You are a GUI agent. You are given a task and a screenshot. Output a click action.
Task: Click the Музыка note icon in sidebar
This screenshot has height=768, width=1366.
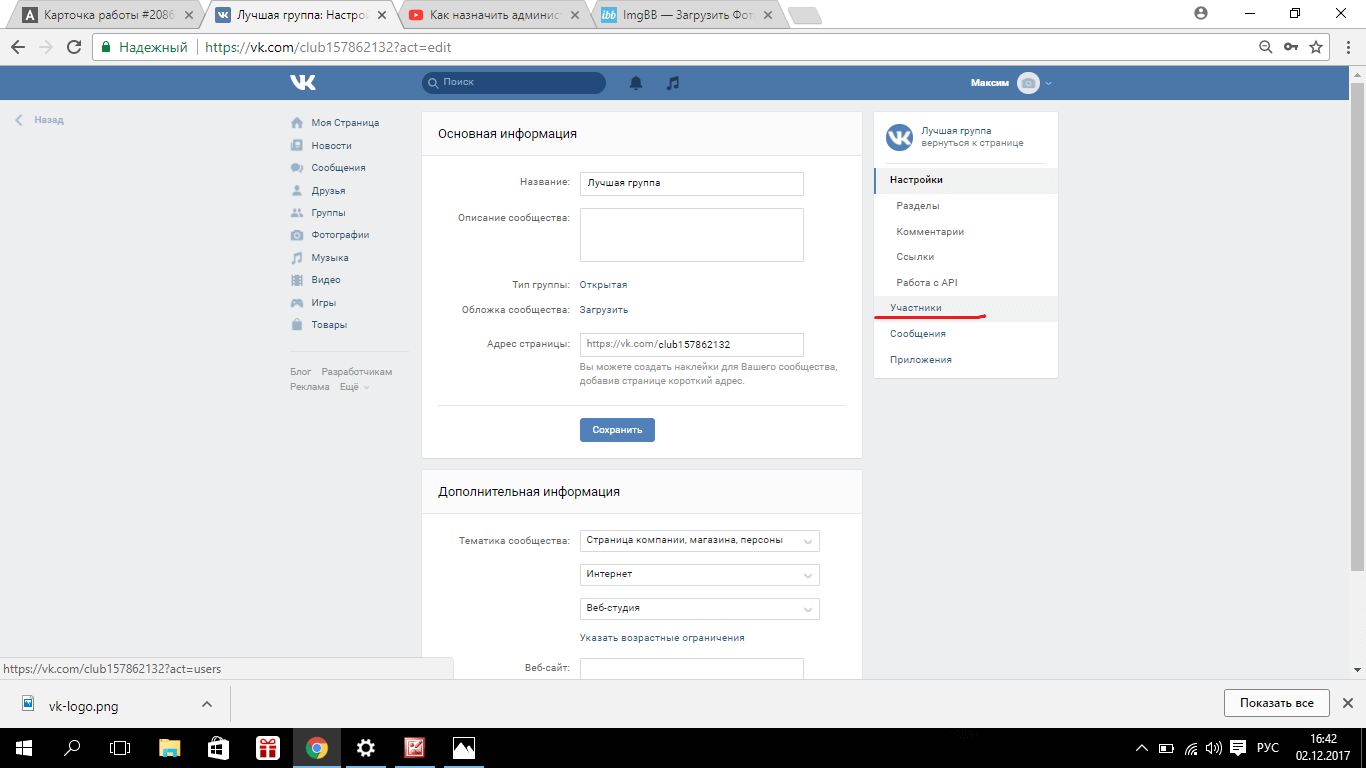click(297, 258)
